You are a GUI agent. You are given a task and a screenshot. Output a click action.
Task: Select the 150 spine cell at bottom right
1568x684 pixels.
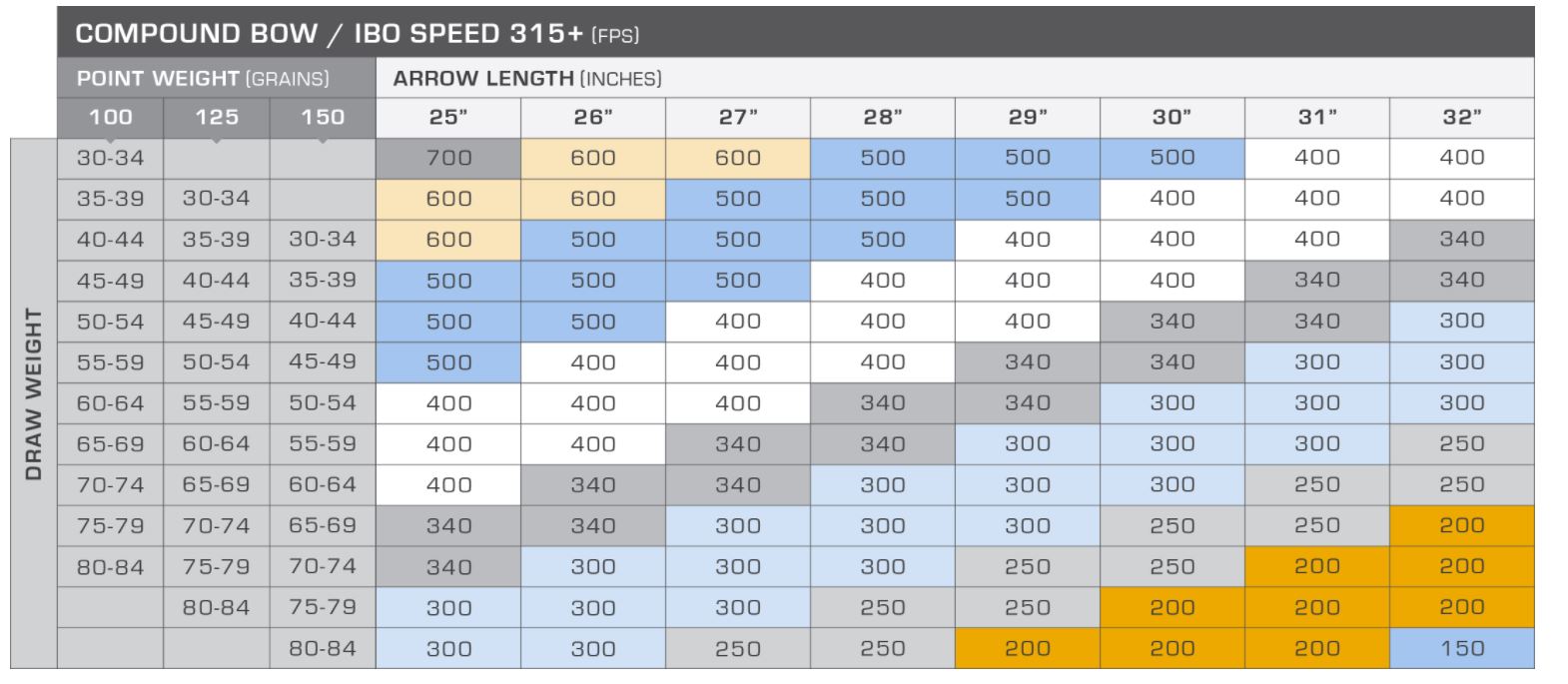[x=1462, y=648]
